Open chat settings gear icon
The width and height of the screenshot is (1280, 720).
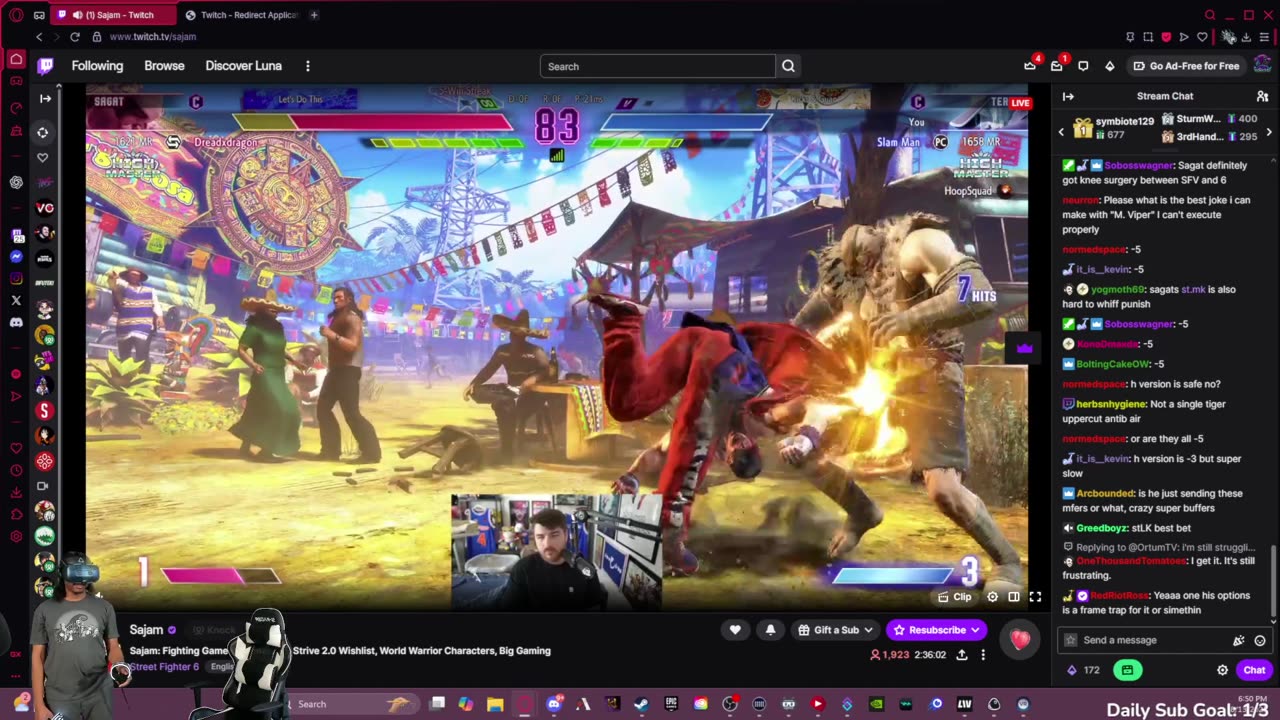tap(1222, 670)
